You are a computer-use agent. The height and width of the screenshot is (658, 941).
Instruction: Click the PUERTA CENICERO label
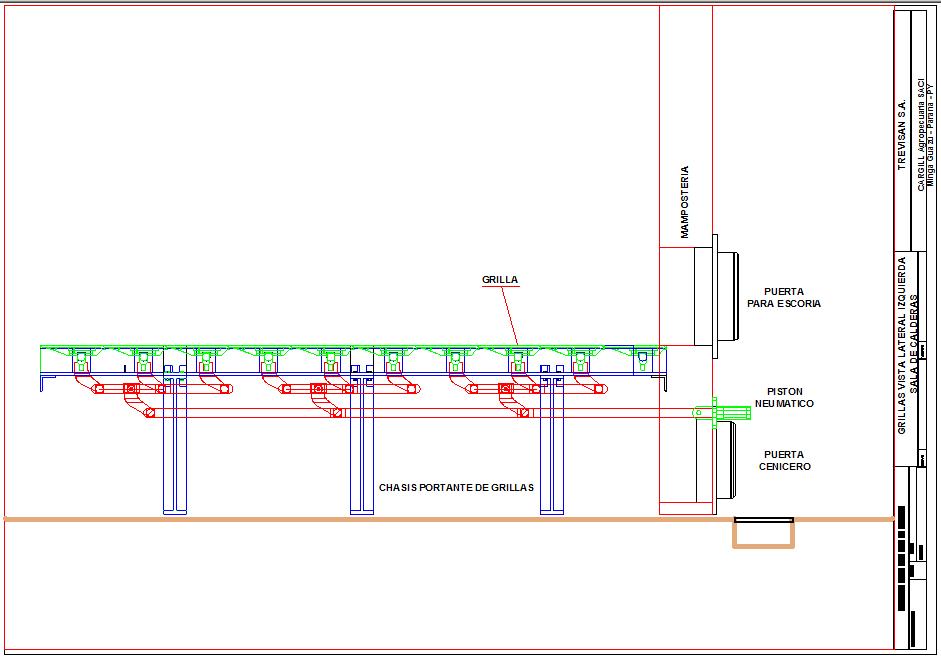click(784, 460)
